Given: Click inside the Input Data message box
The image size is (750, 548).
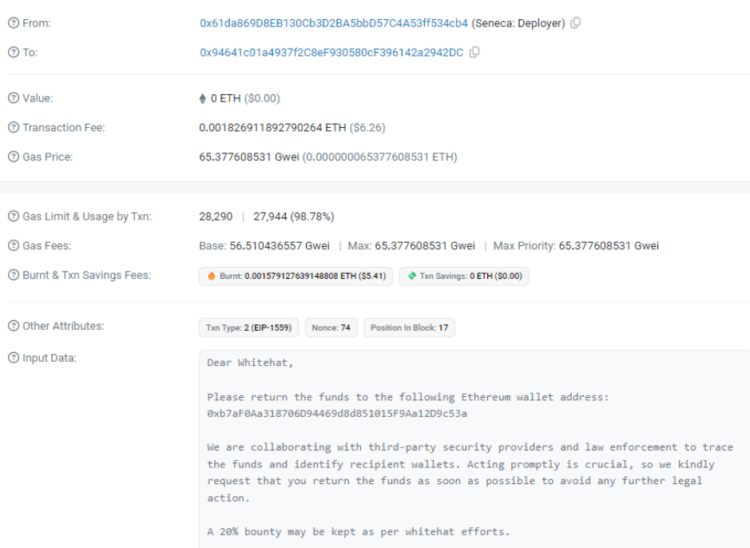Looking at the screenshot, I should pyautogui.click(x=470, y=450).
